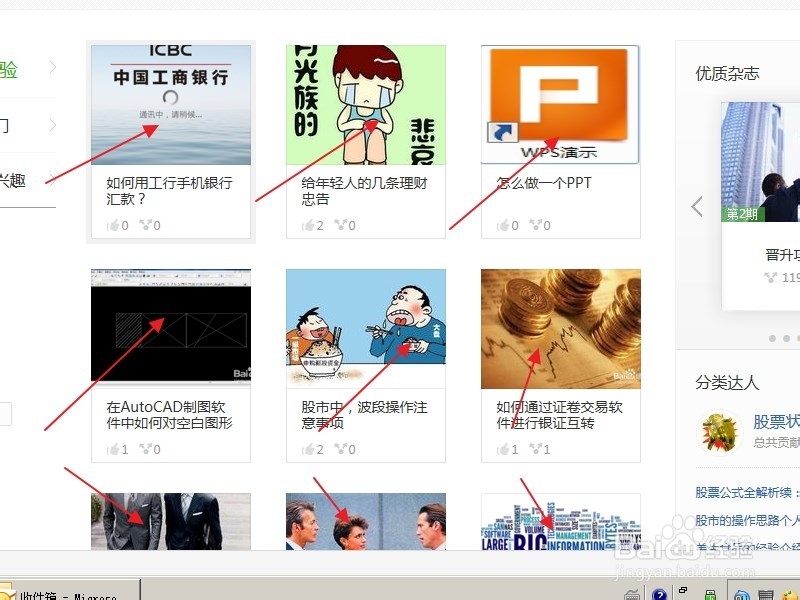Click the left arrow on 优质杂志 carousel
800x600 pixels.
tap(698, 207)
